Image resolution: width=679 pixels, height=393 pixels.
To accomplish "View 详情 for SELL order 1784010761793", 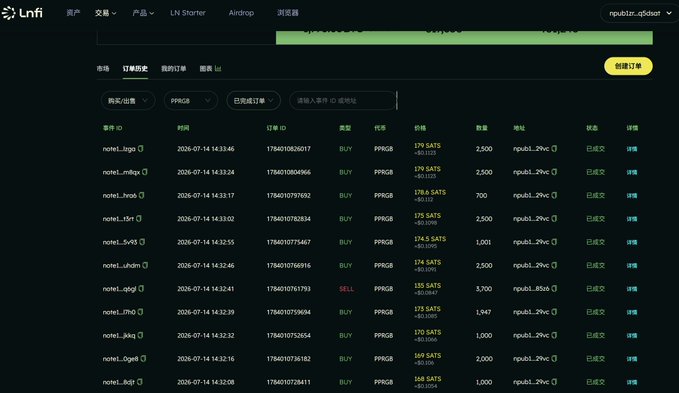I will tap(632, 289).
